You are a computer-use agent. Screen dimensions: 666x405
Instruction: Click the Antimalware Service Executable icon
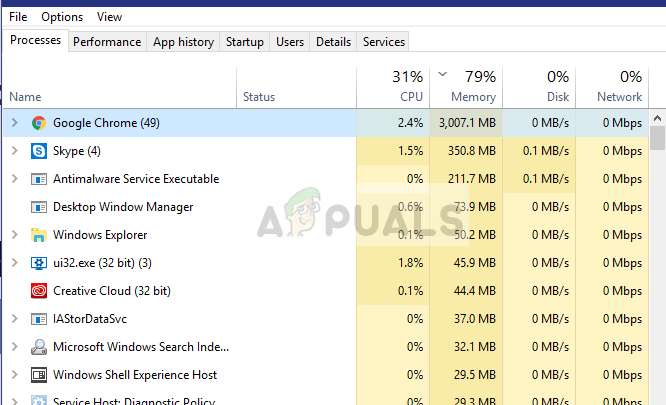tap(39, 179)
